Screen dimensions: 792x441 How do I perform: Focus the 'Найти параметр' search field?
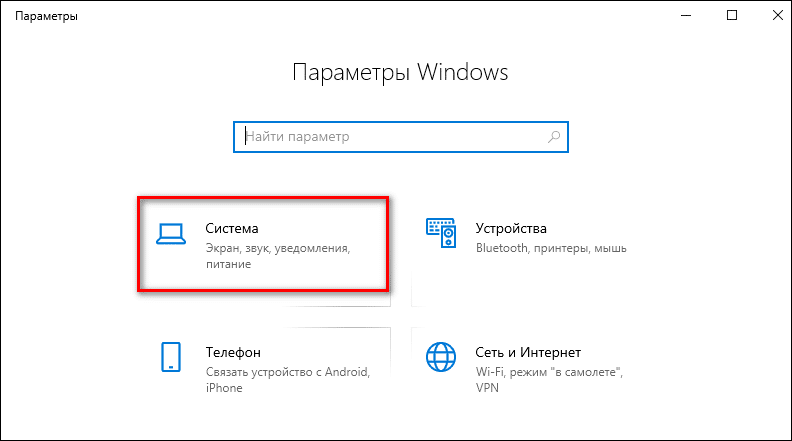[x=401, y=137]
